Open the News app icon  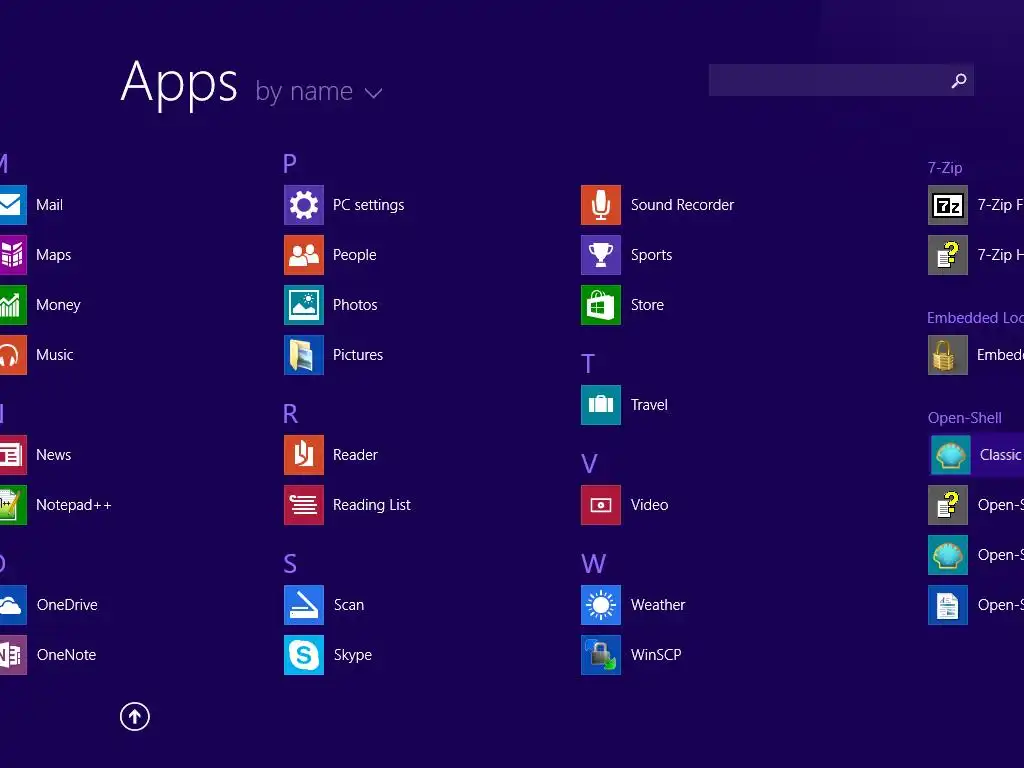click(x=13, y=455)
